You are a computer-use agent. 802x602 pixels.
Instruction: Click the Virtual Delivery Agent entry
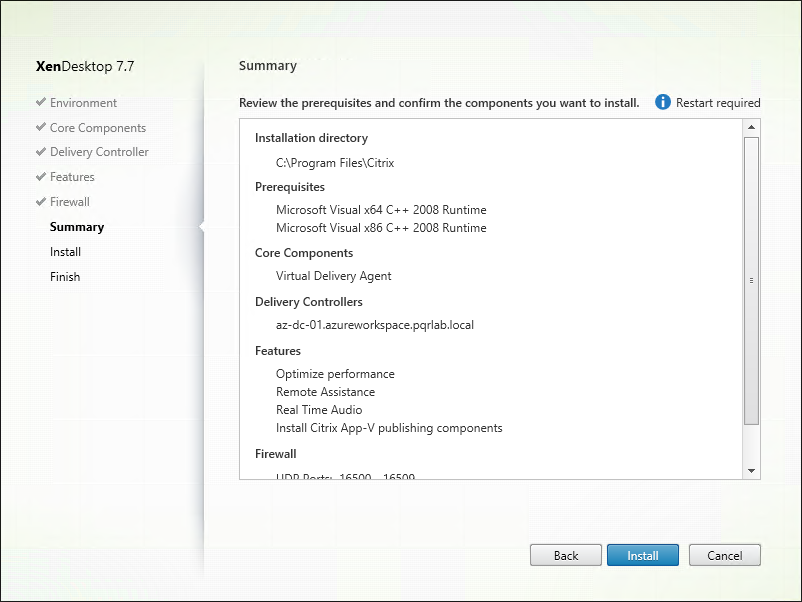click(333, 276)
